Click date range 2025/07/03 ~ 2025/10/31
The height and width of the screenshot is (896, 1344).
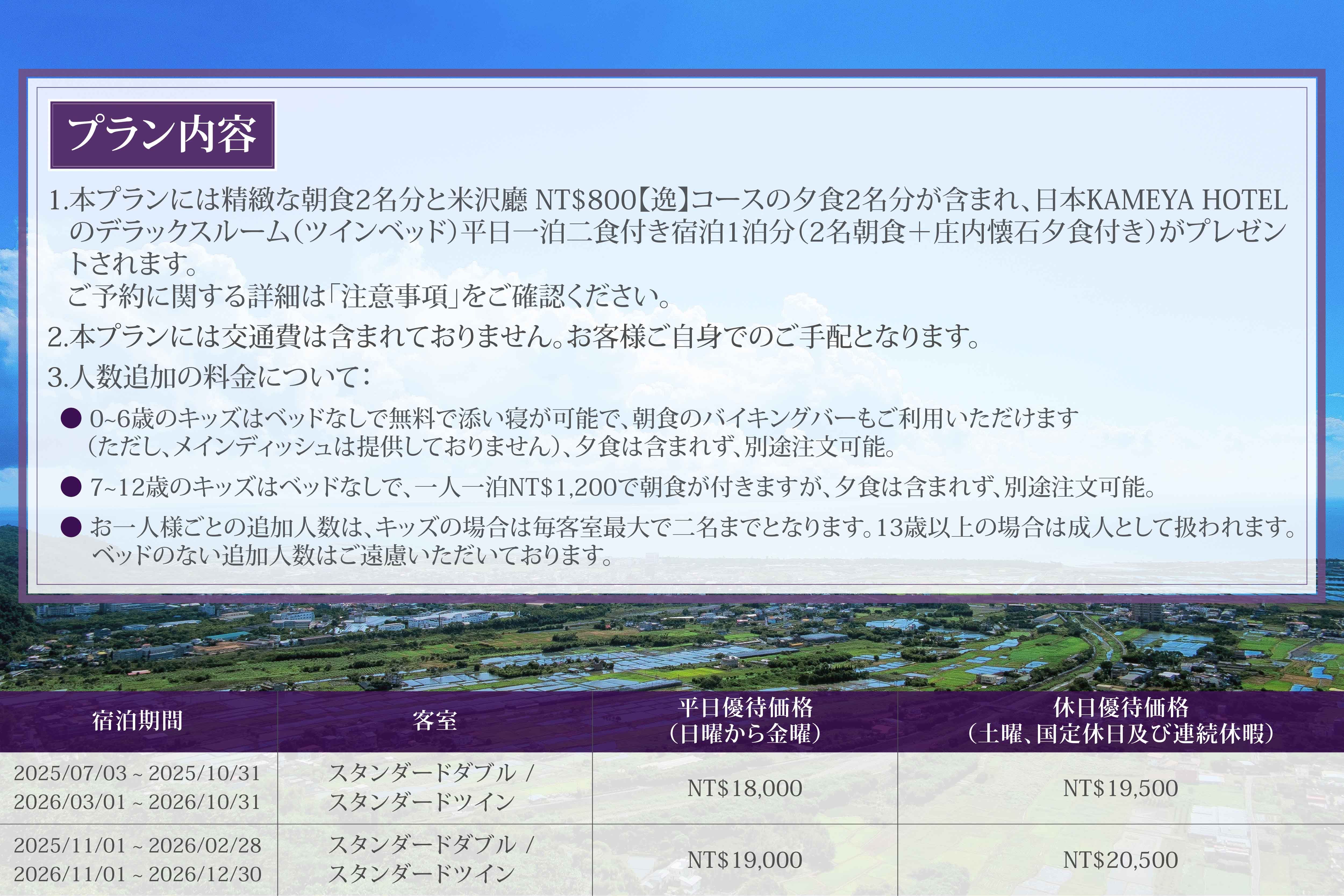(137, 773)
